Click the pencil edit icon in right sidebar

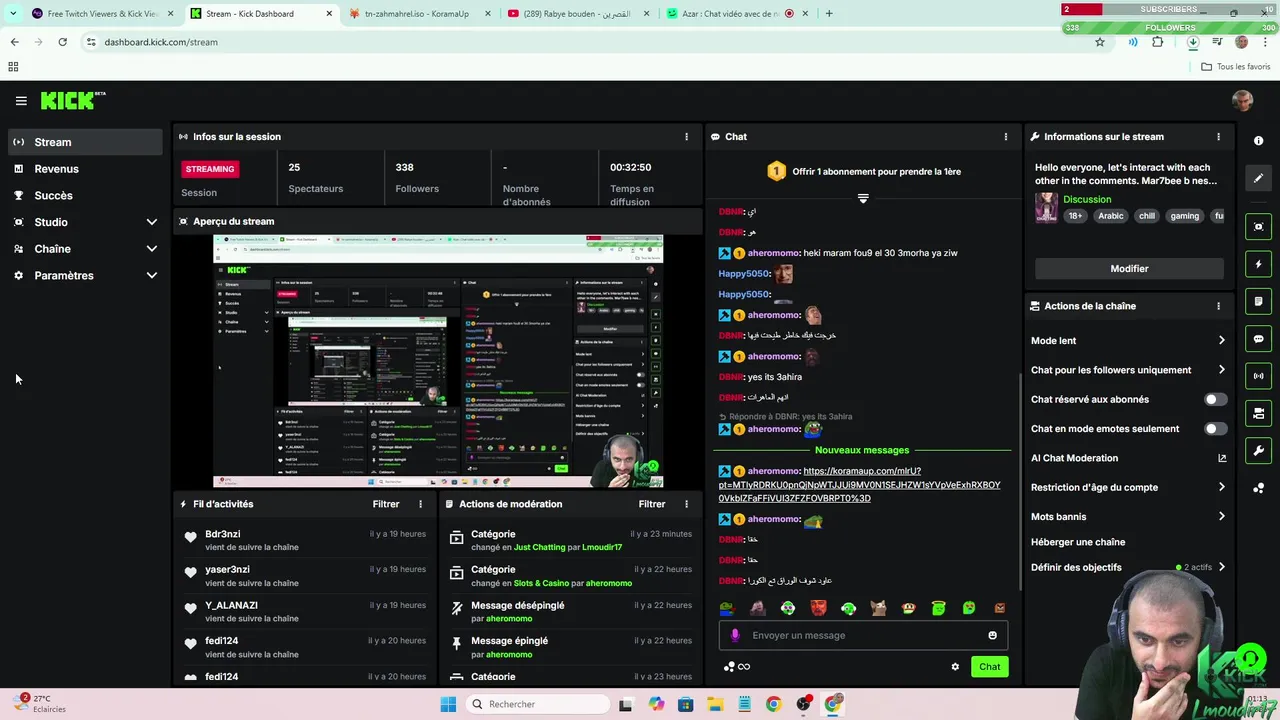(x=1258, y=178)
